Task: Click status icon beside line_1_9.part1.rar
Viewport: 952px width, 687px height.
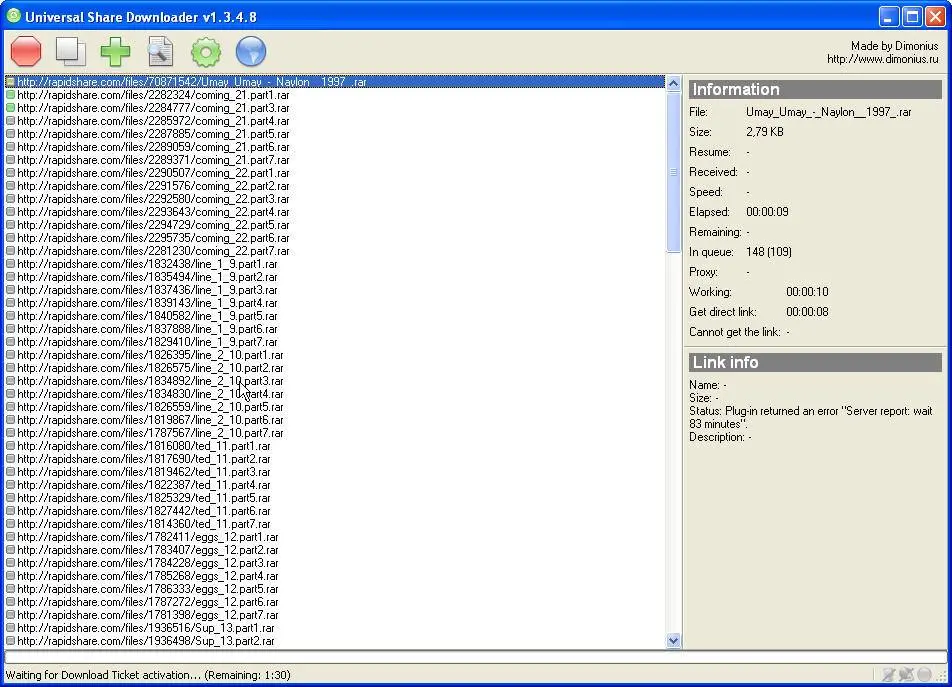Action: point(10,264)
